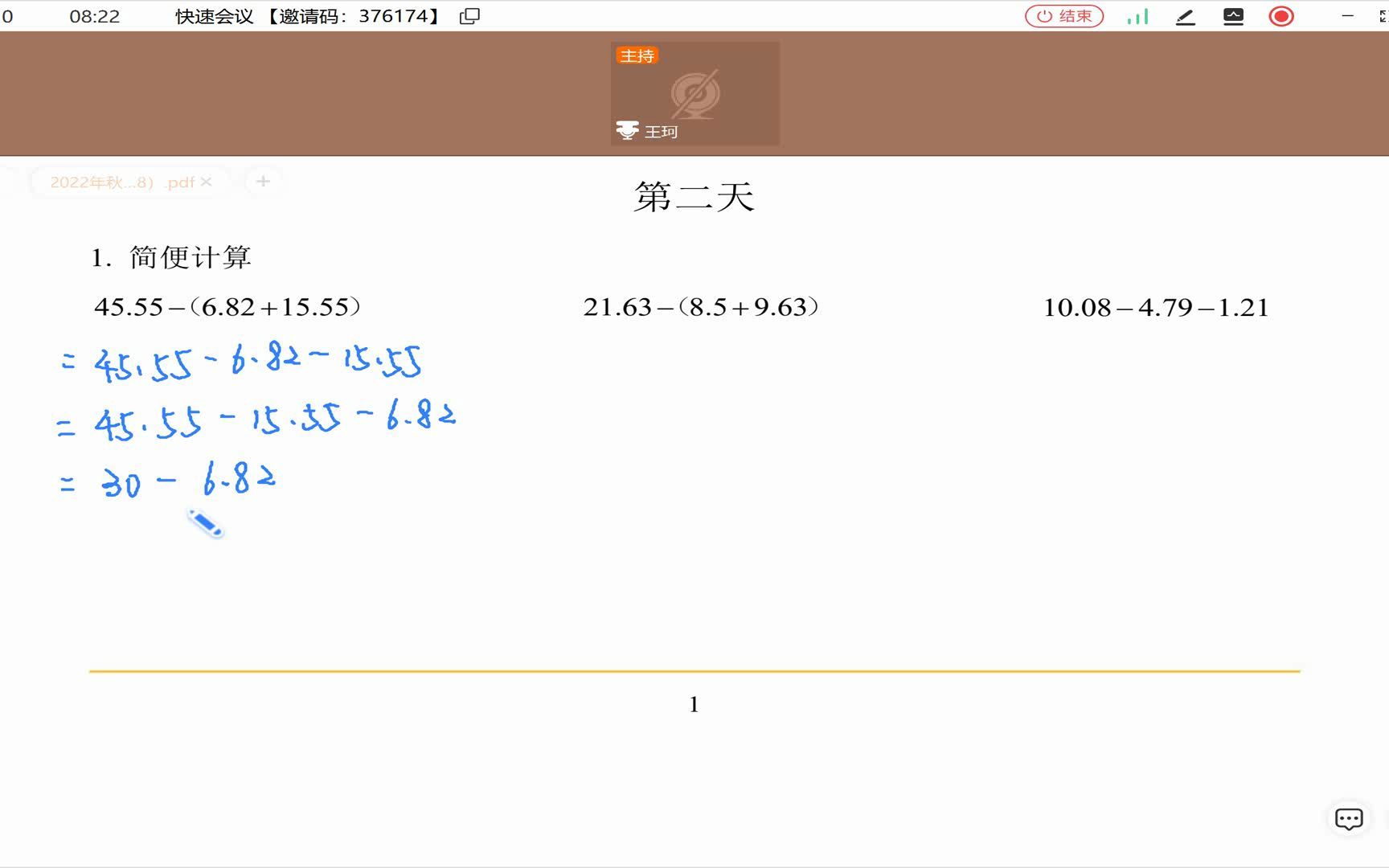Select host 王珂 video thumbnail
Viewport: 1389px width, 868px height.
(x=695, y=93)
